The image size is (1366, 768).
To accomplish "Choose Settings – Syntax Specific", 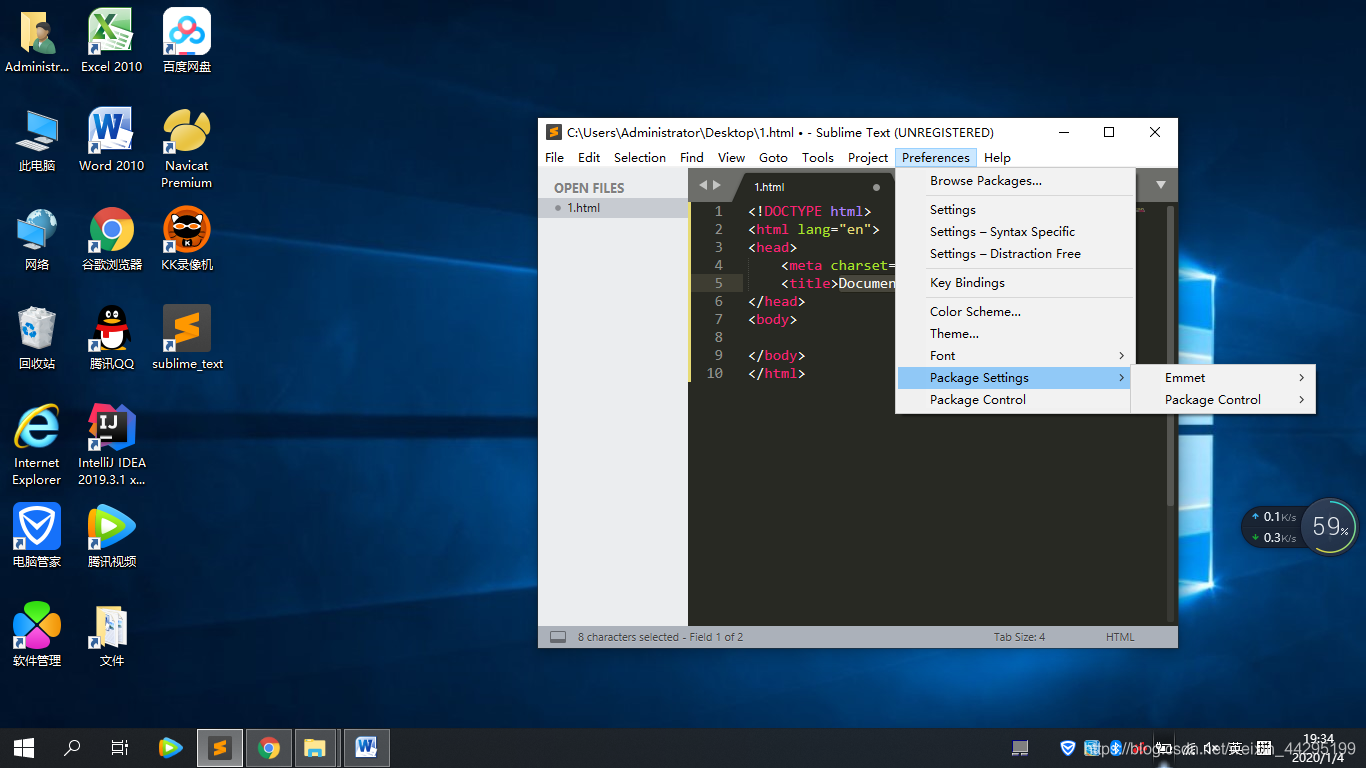I will 1015,232.
